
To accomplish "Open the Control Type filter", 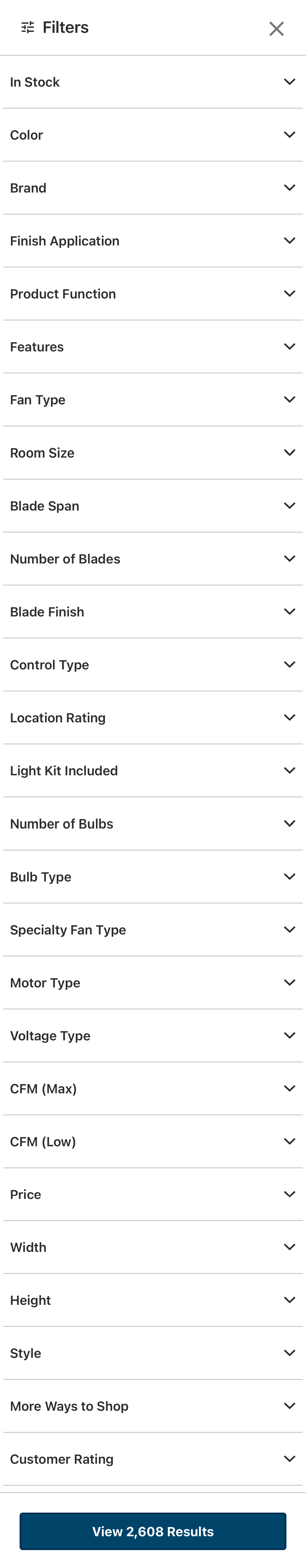I will click(152, 665).
